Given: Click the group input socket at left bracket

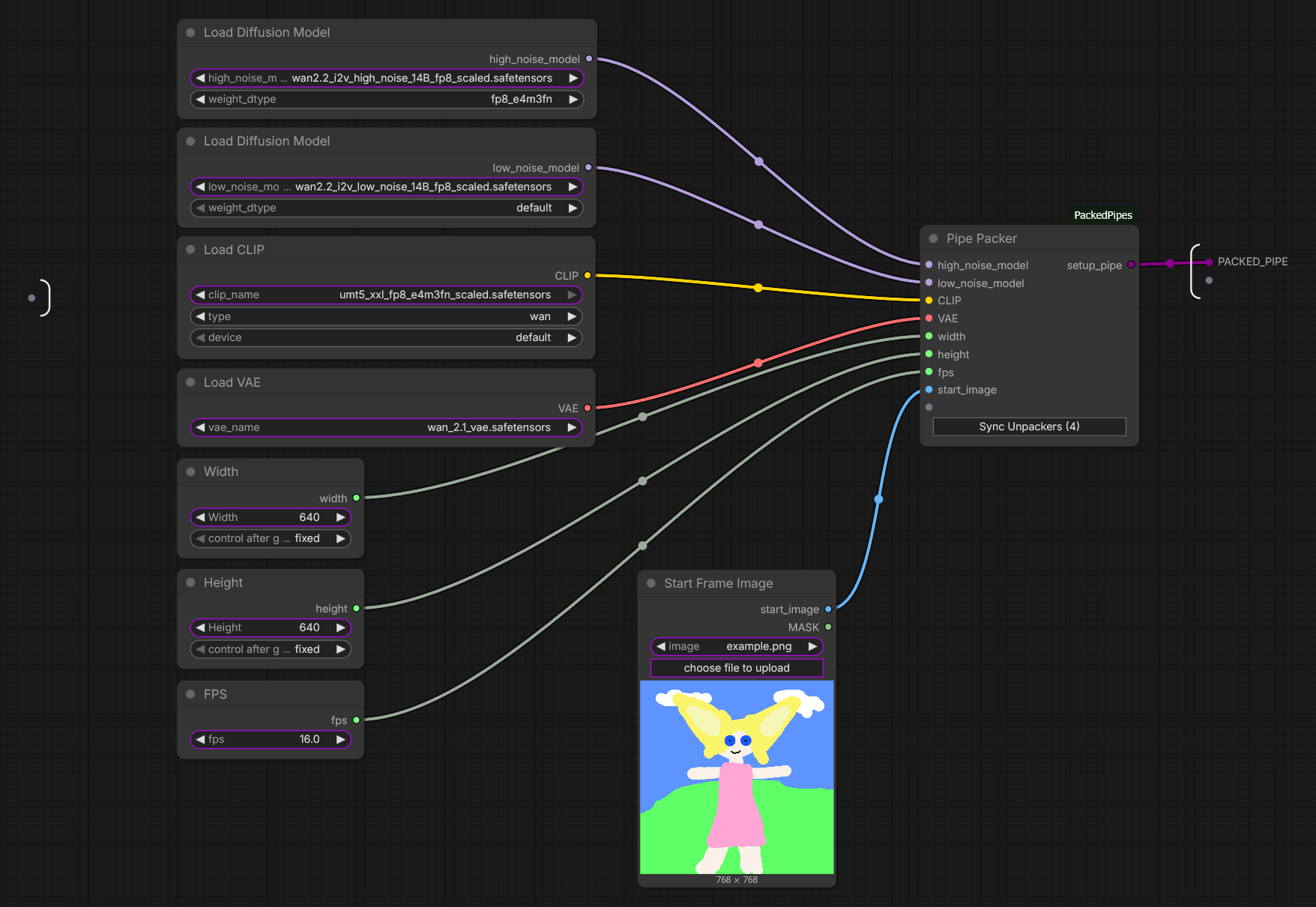Looking at the screenshot, I should pyautogui.click(x=31, y=298).
